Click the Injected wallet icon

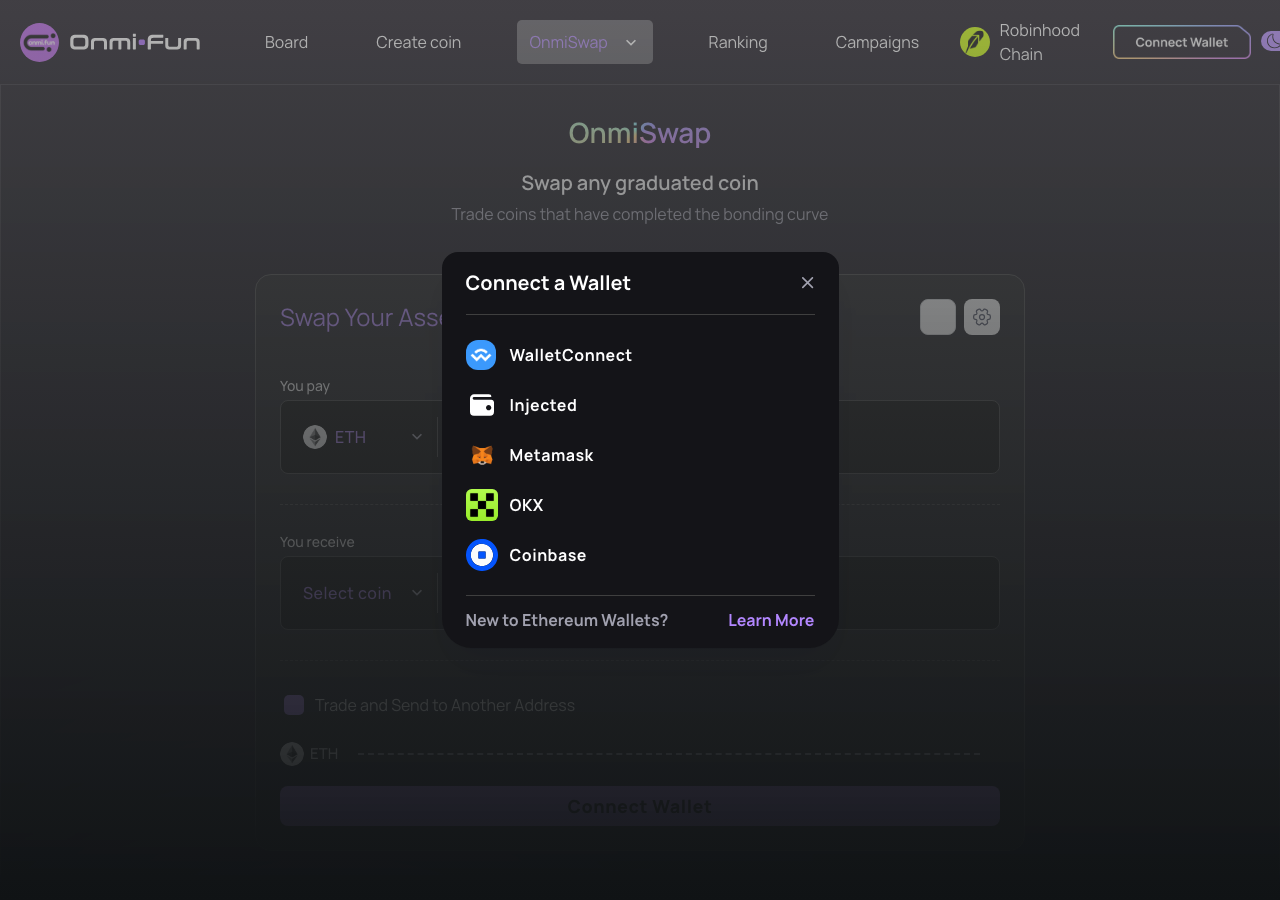pyautogui.click(x=481, y=405)
